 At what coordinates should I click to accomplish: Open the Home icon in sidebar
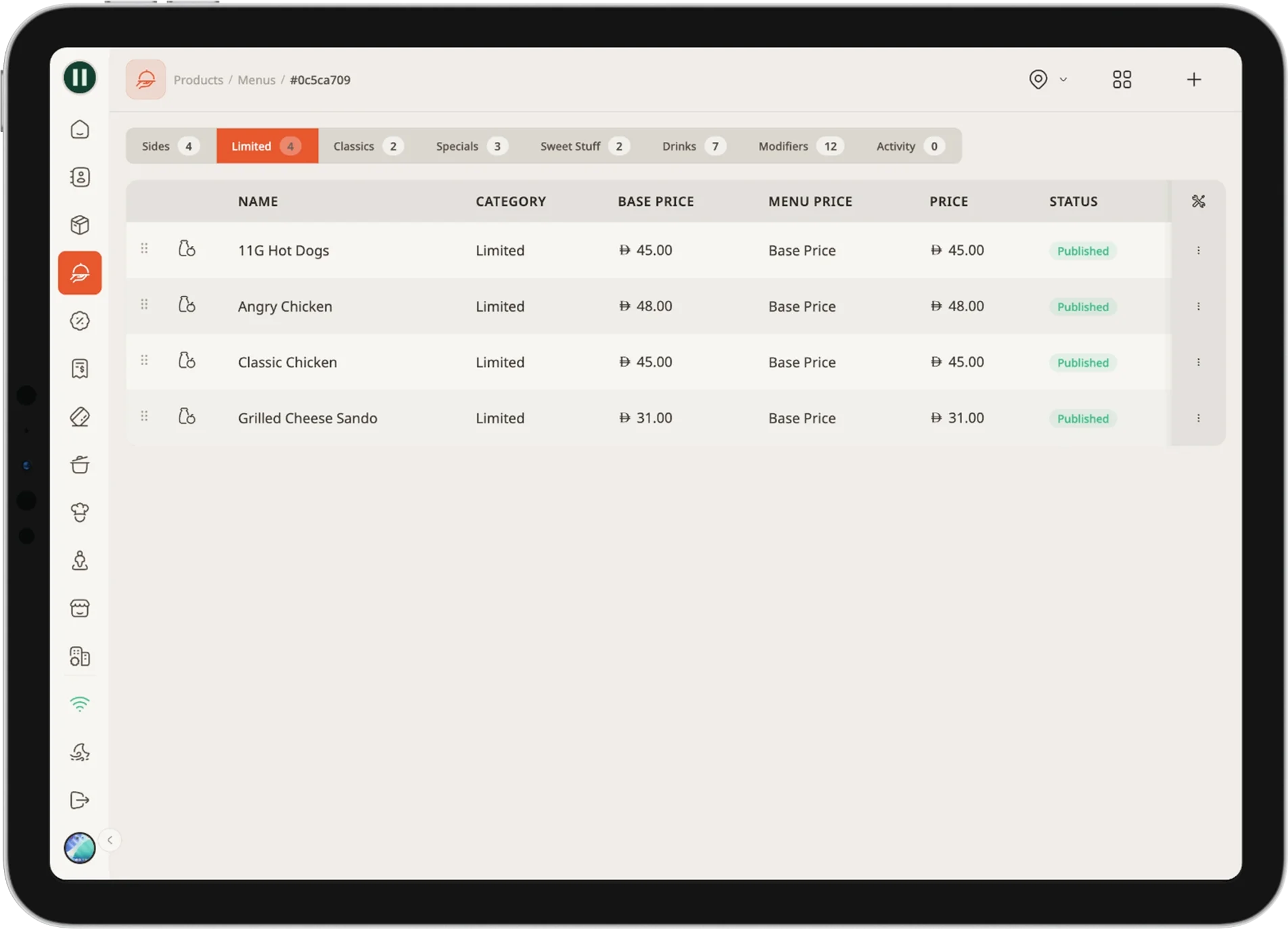pos(80,129)
